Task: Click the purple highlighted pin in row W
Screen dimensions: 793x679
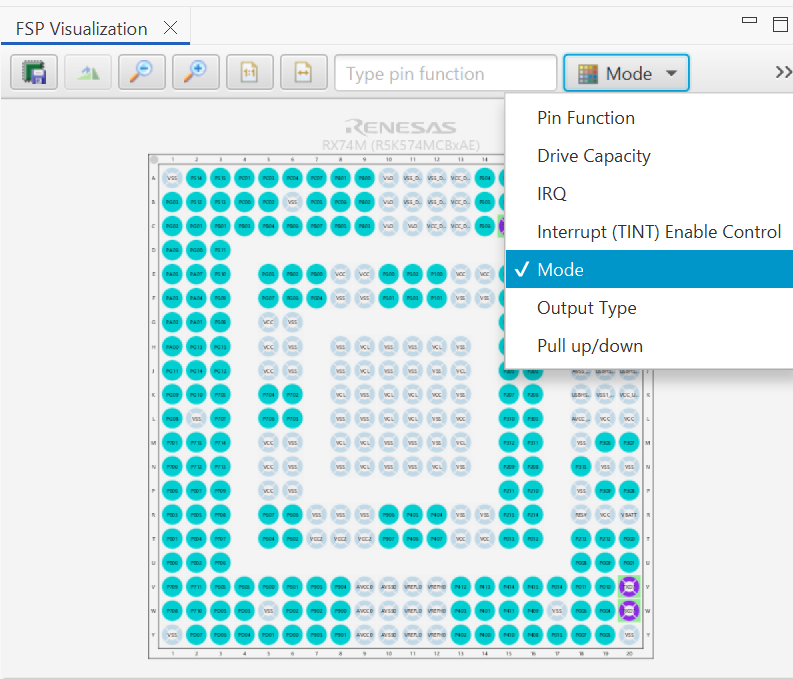Action: tap(629, 611)
